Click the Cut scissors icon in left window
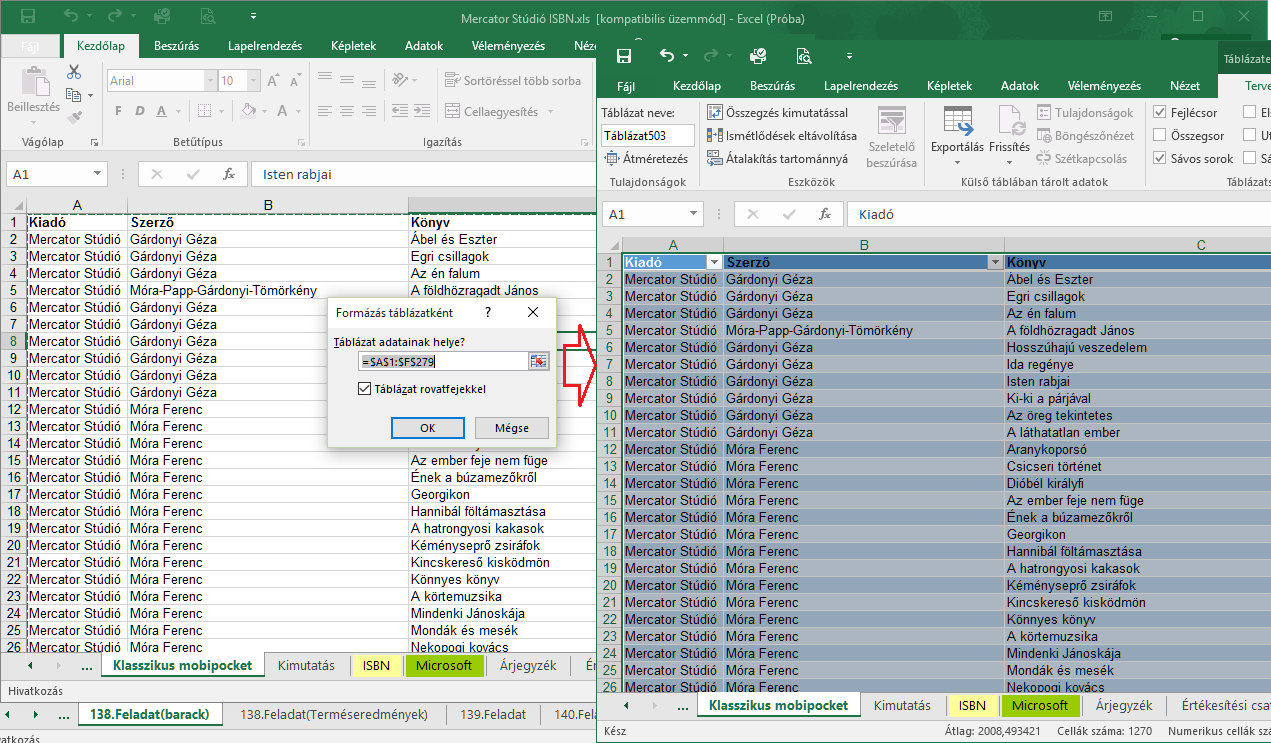1271x743 pixels. coord(74,72)
